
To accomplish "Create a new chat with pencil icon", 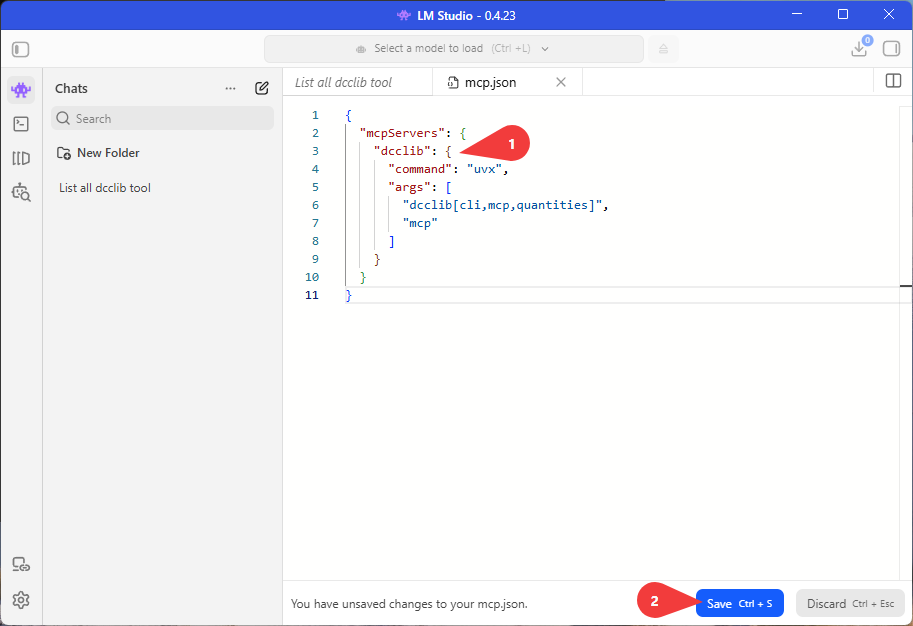I will 262,88.
